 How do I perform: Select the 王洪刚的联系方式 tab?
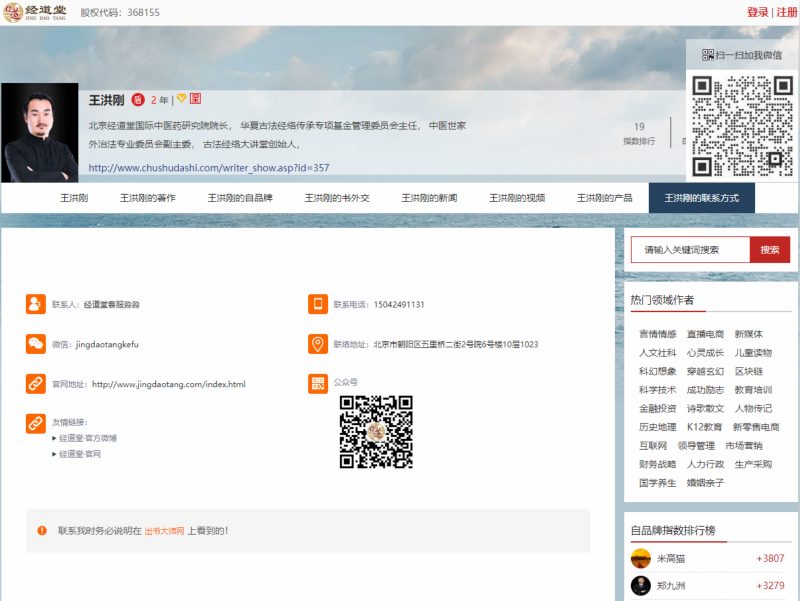(x=701, y=198)
